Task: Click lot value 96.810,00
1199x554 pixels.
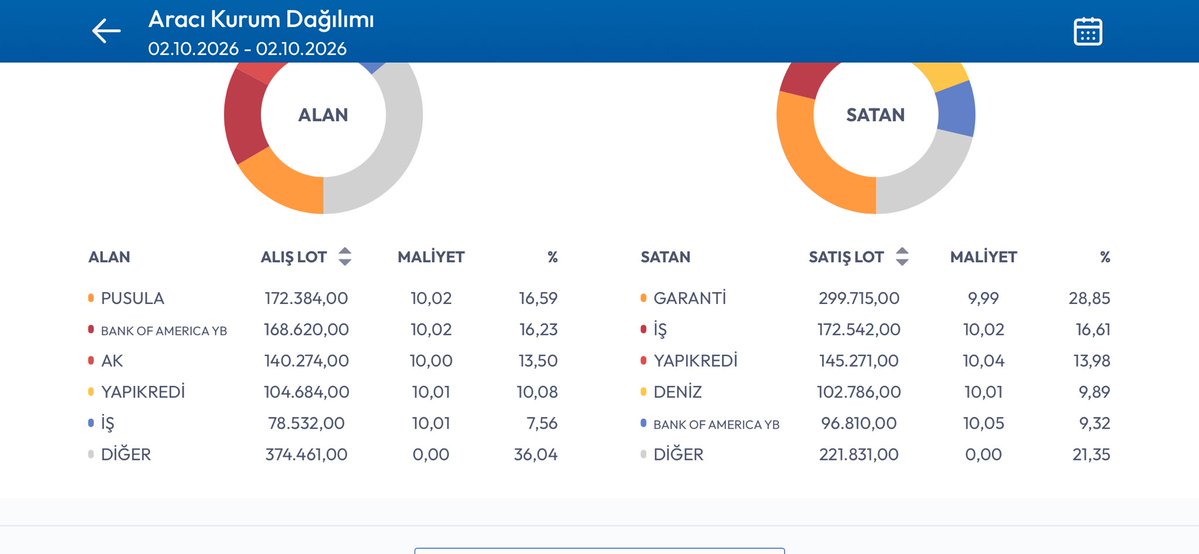Action: [x=859, y=423]
